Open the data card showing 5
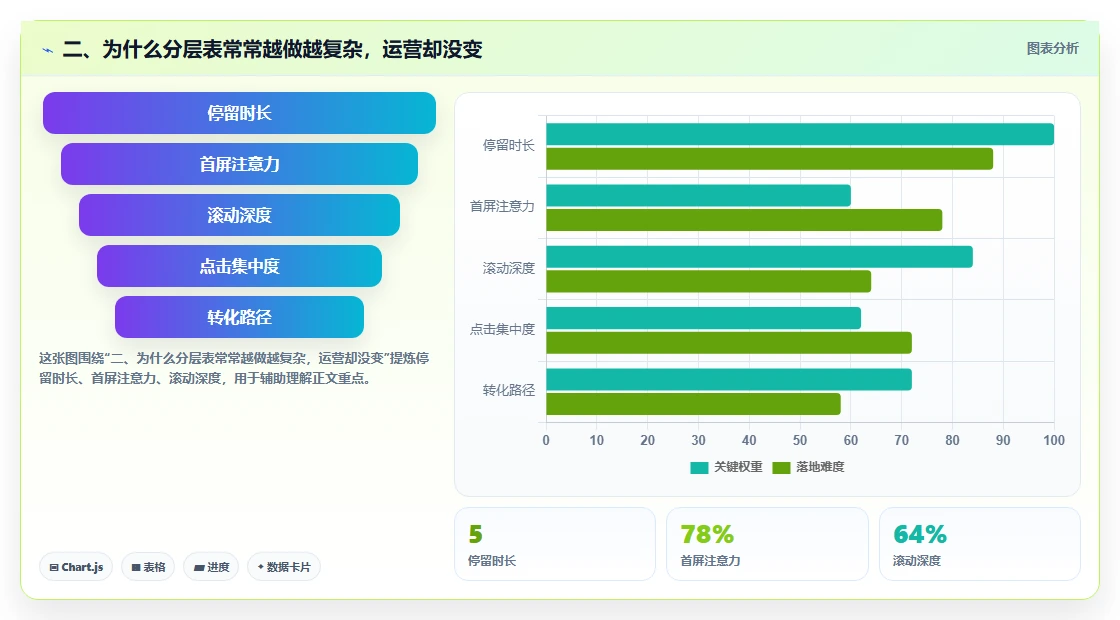The height and width of the screenshot is (620, 1120). pos(555,544)
